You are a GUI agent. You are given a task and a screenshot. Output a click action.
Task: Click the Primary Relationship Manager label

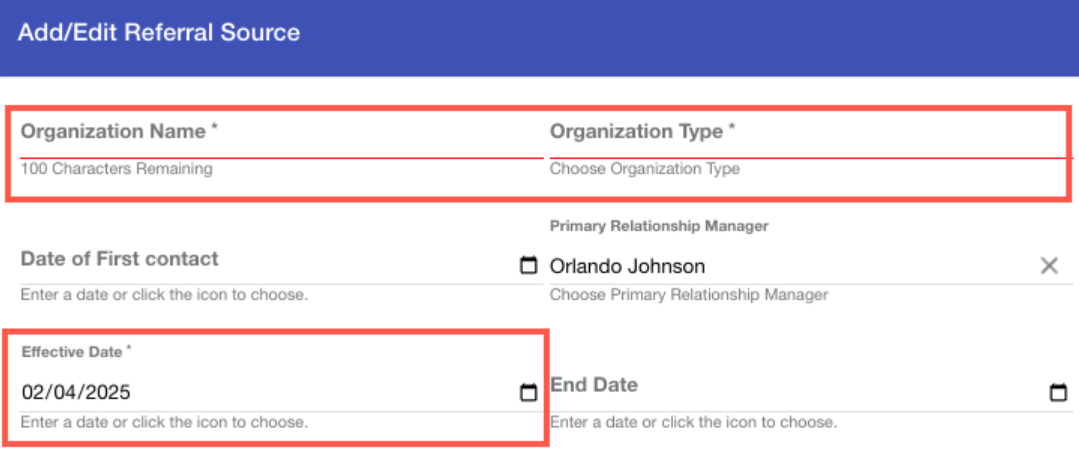click(659, 226)
